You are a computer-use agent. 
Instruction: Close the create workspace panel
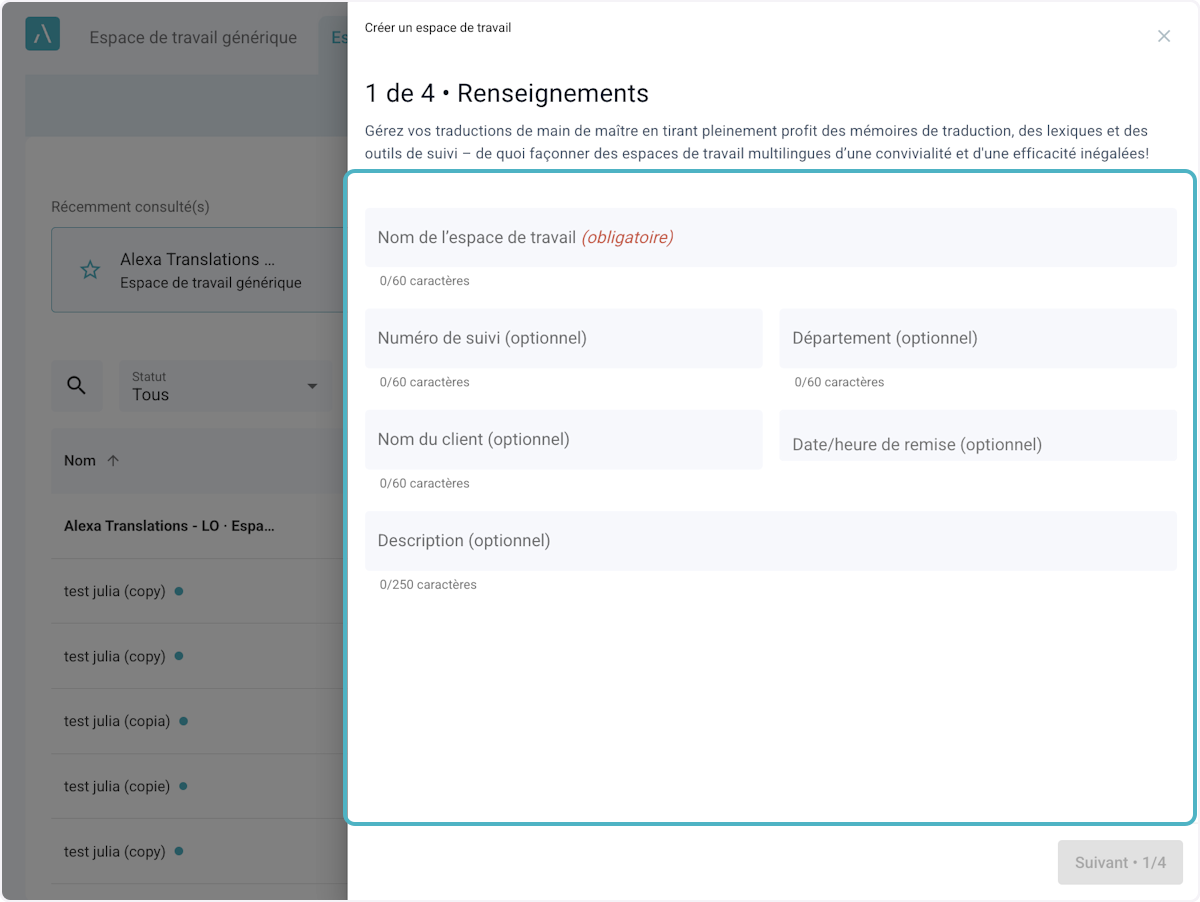pyautogui.click(x=1163, y=36)
